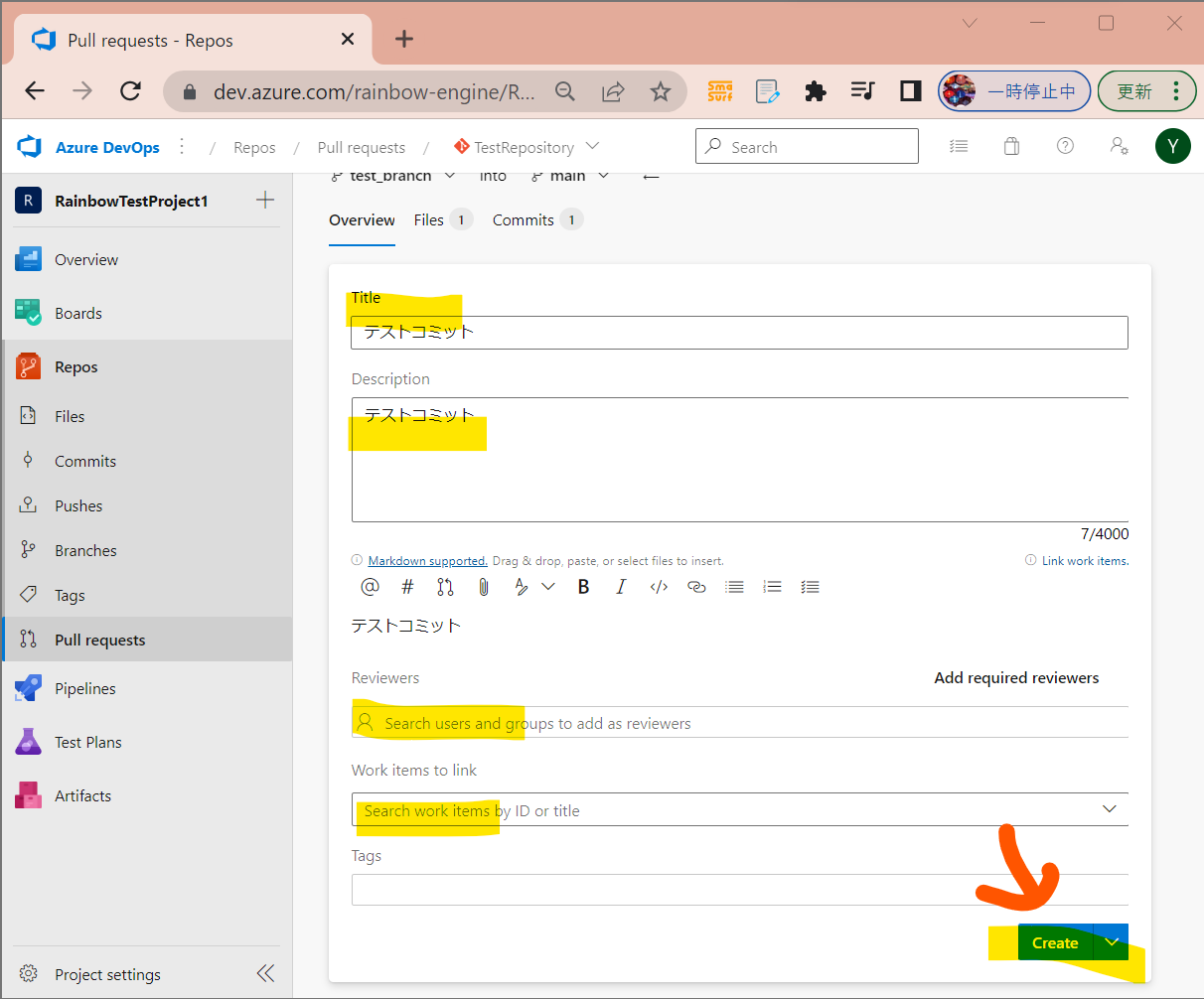Insert code block with the </> icon

click(x=659, y=587)
